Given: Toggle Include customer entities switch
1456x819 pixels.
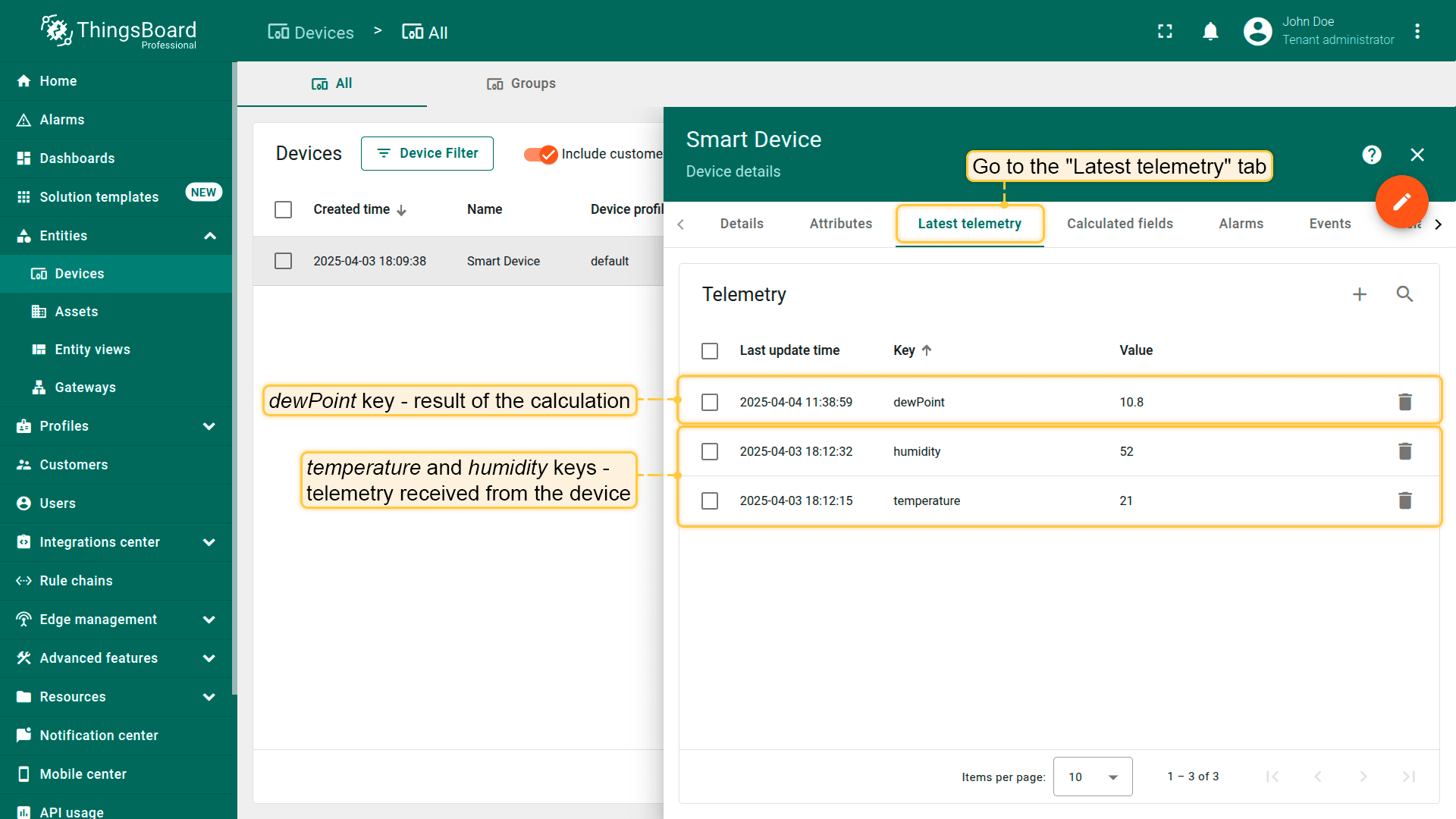Looking at the screenshot, I should click(541, 154).
